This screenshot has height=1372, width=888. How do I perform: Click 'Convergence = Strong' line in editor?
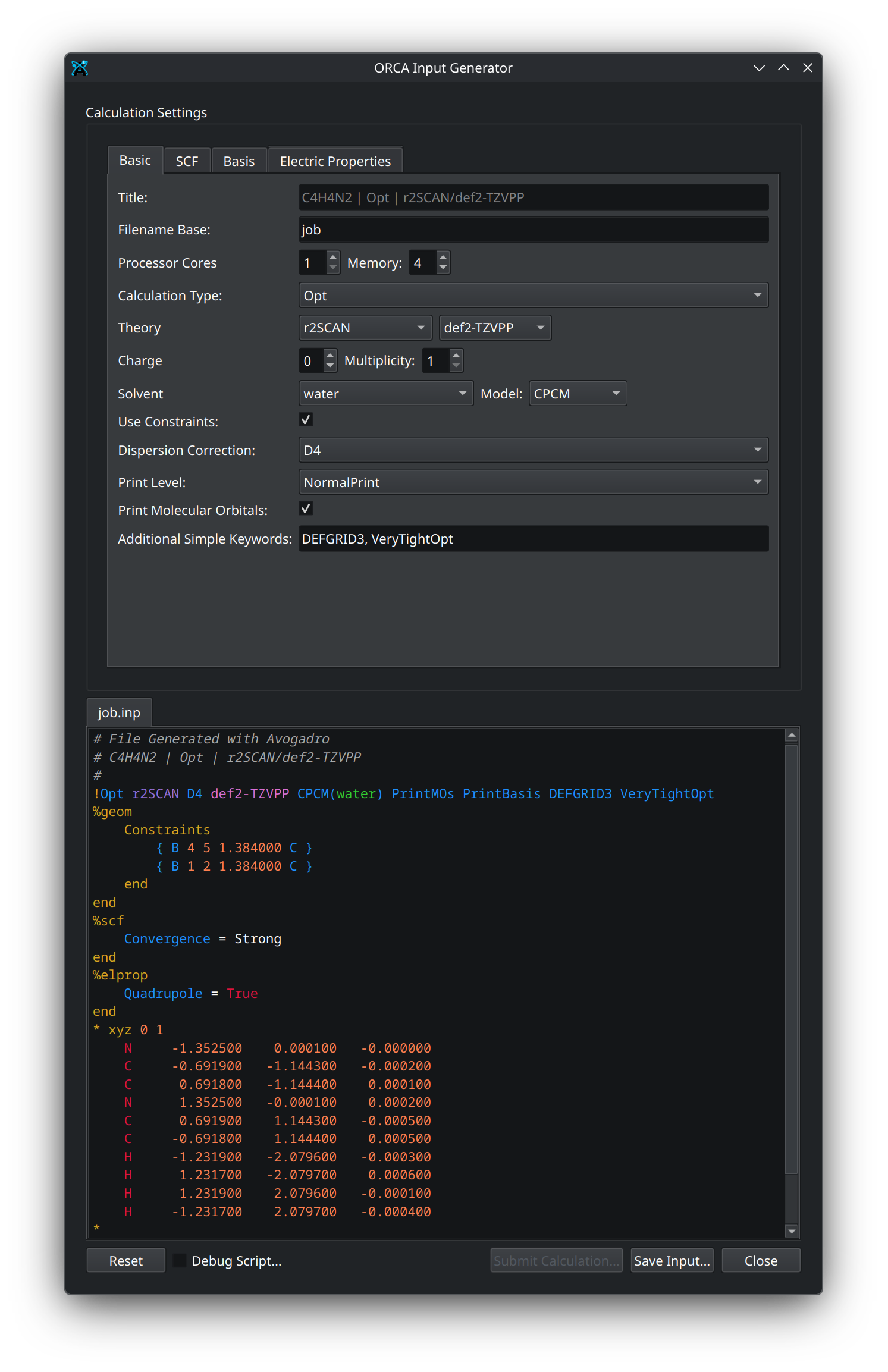click(202, 939)
